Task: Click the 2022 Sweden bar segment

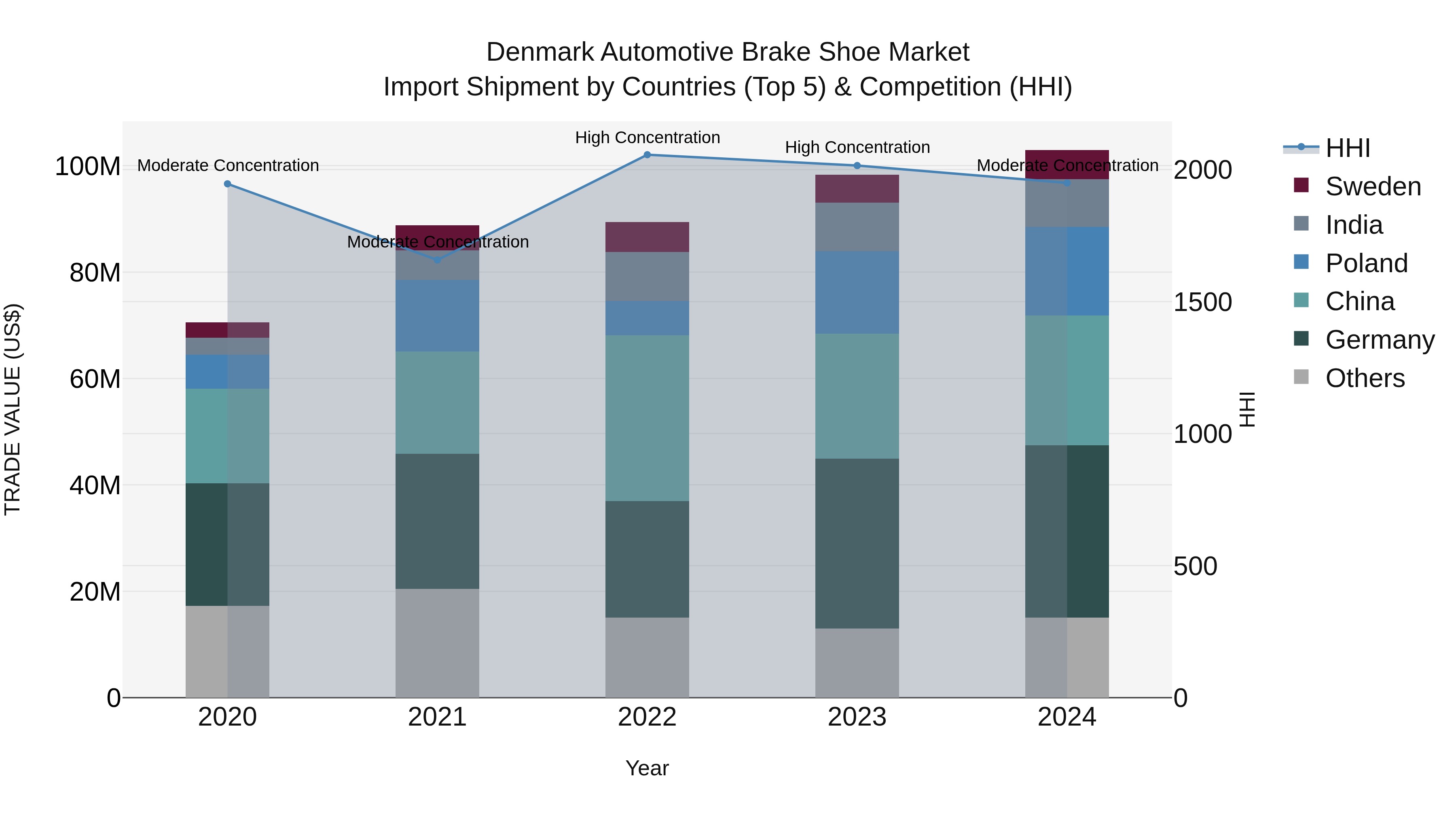Action: click(x=647, y=237)
